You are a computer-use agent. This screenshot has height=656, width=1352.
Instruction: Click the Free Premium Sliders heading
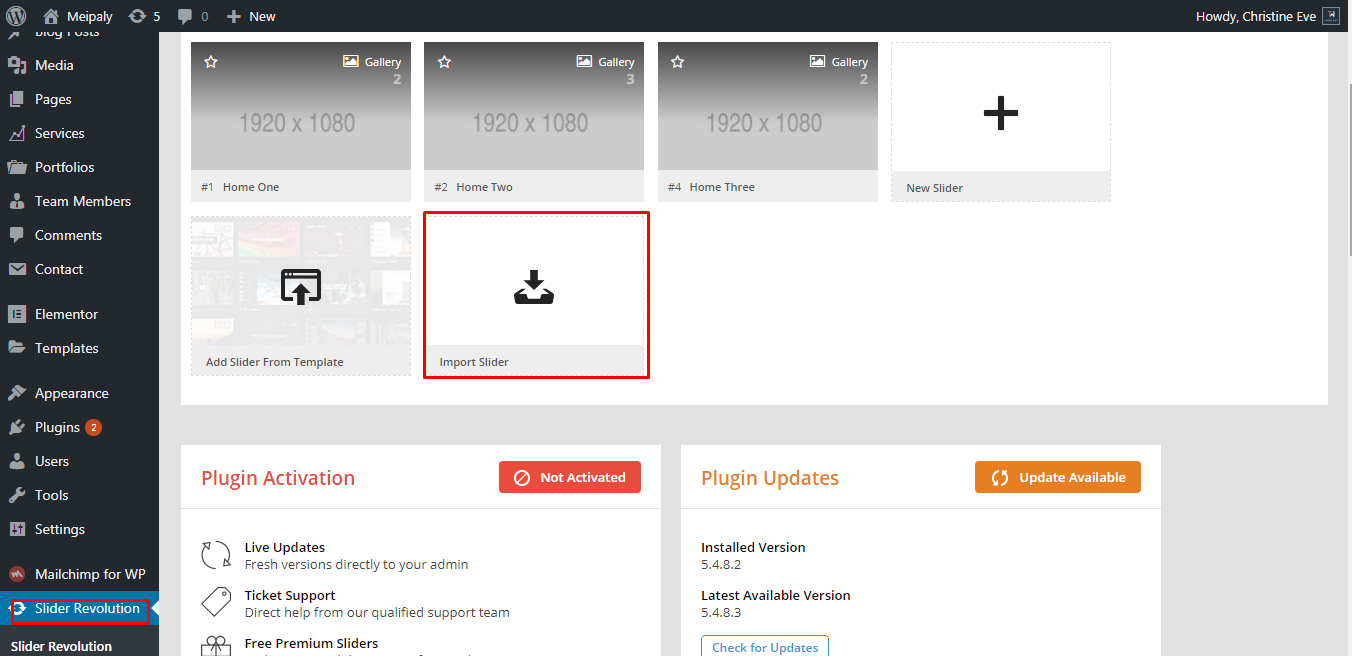(x=312, y=643)
